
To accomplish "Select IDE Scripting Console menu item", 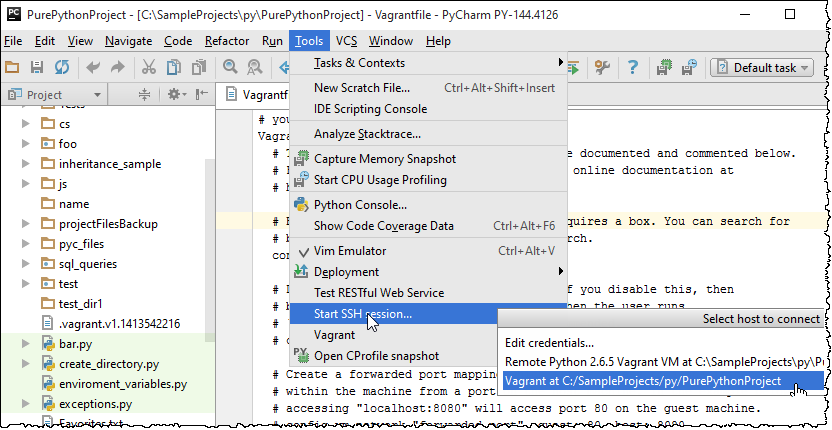I will 428,109.
